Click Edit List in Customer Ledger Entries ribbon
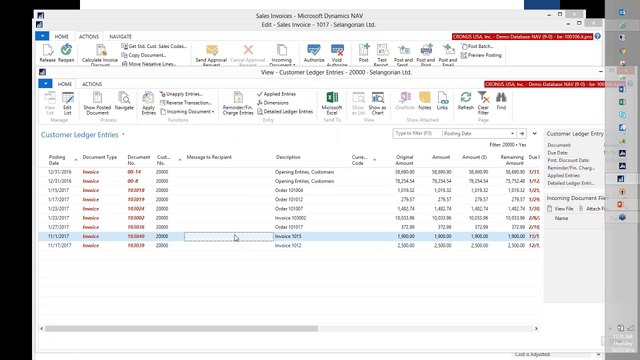 [67, 103]
